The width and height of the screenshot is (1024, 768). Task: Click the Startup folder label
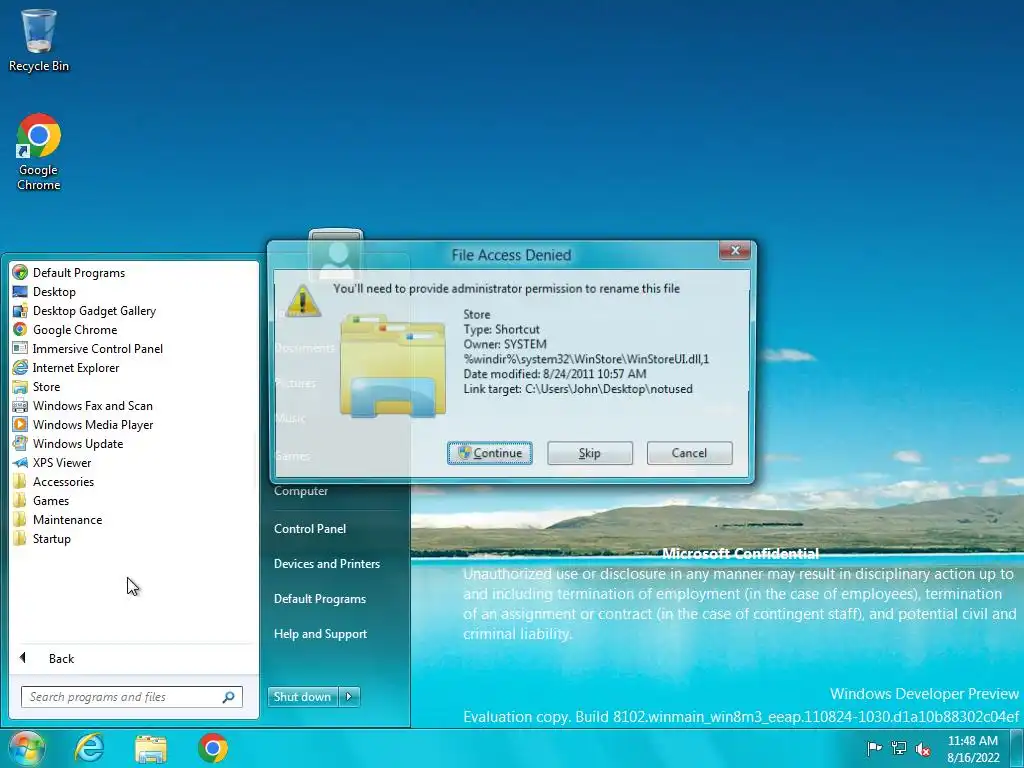pos(52,538)
